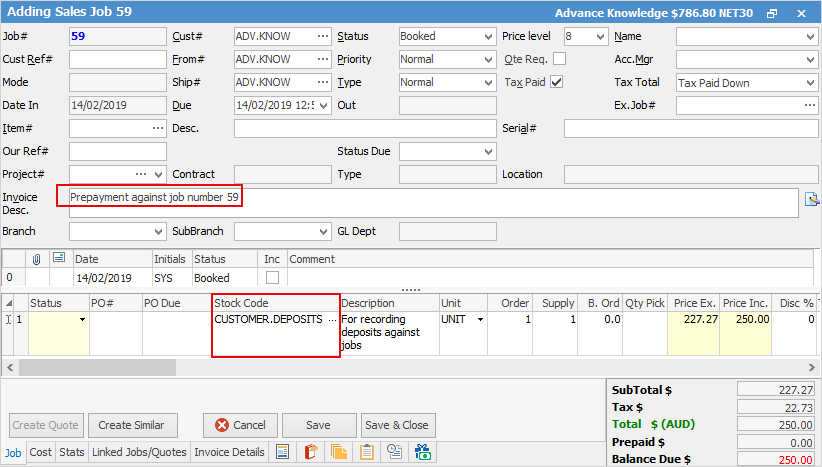
Task: Click the paperclip attachment column header
Action: point(37,259)
